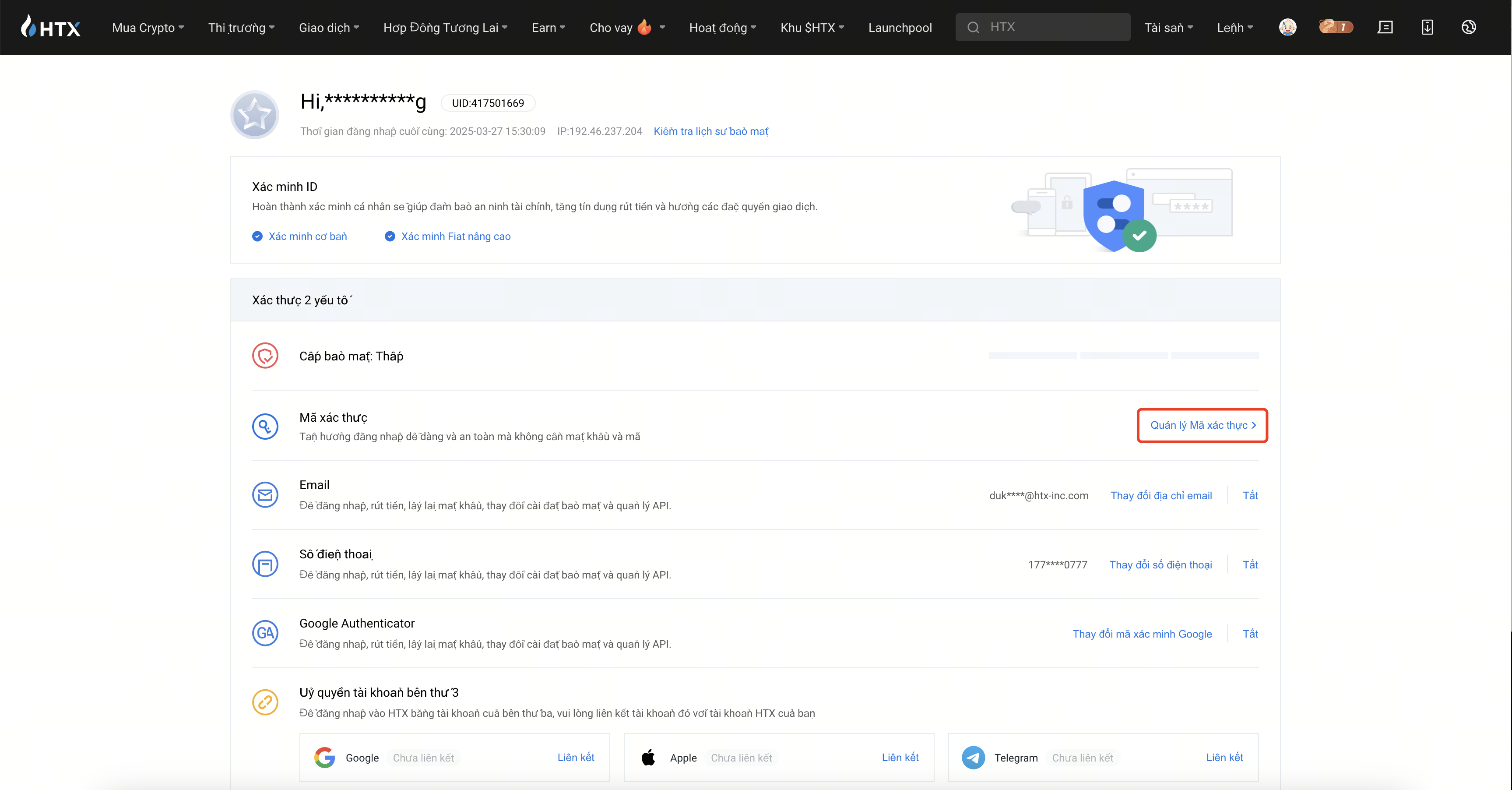The height and width of the screenshot is (790, 1512).
Task: Click Google Chưa liên kết status tag
Action: (x=423, y=758)
